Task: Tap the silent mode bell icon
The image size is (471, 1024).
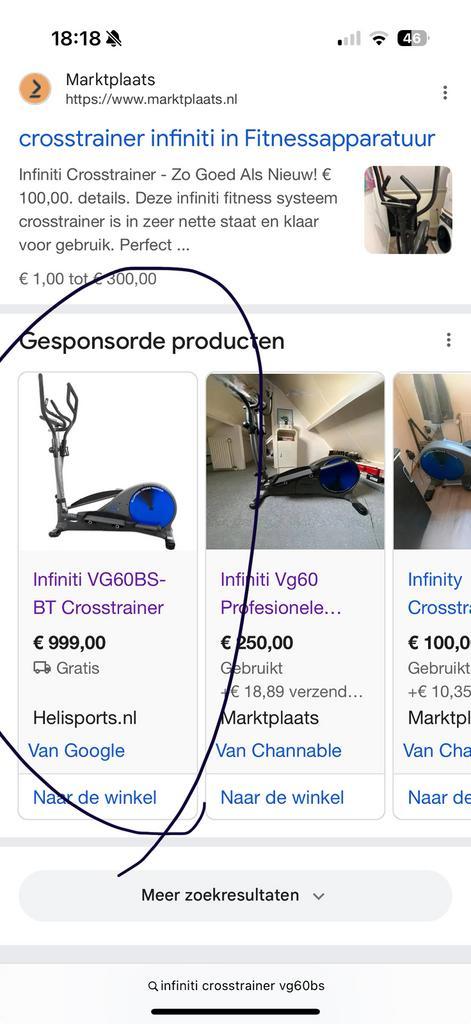Action: [114, 39]
